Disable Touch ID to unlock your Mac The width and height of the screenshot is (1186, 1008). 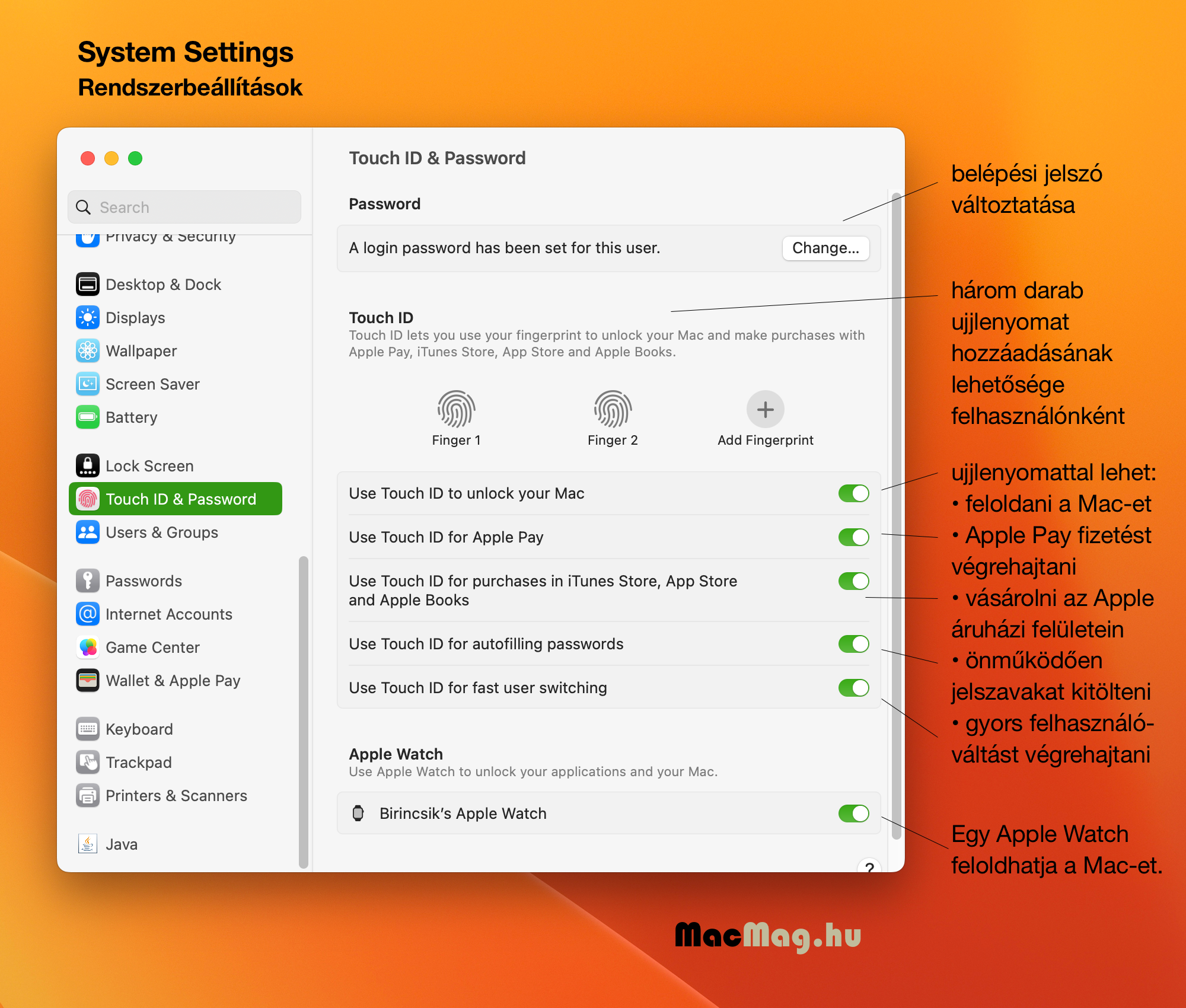tap(853, 493)
